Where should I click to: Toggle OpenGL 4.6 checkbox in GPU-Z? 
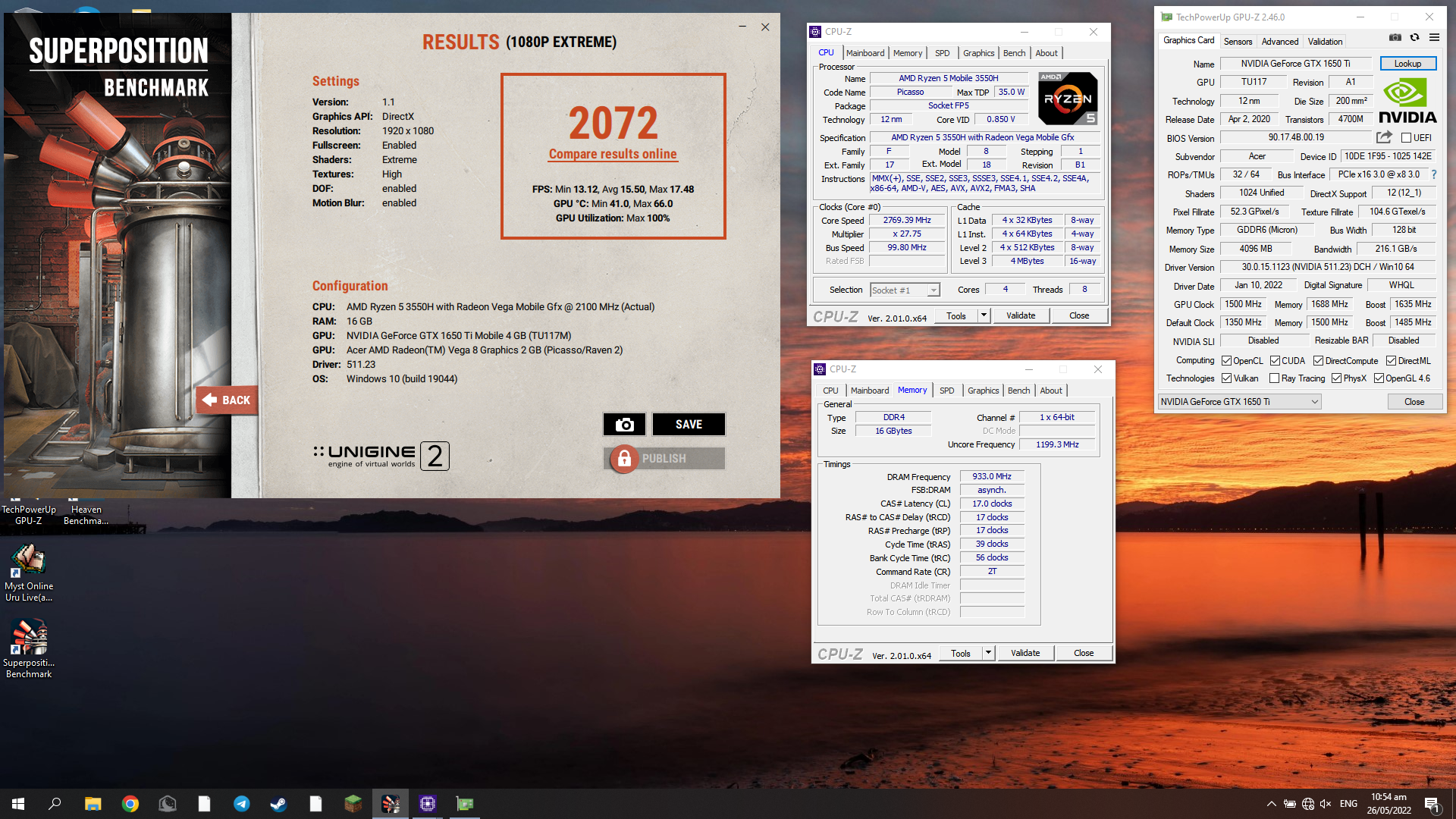1379,378
